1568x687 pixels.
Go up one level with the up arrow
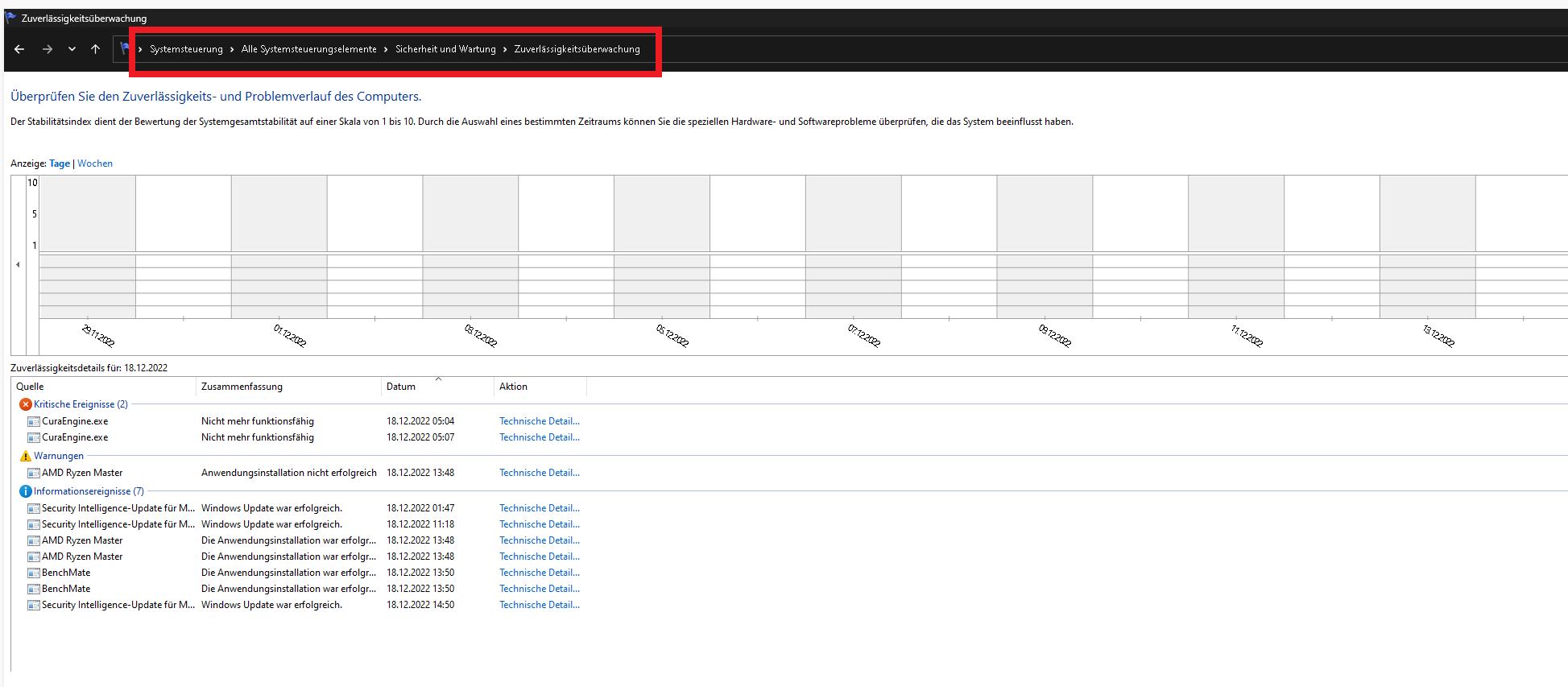(x=95, y=49)
